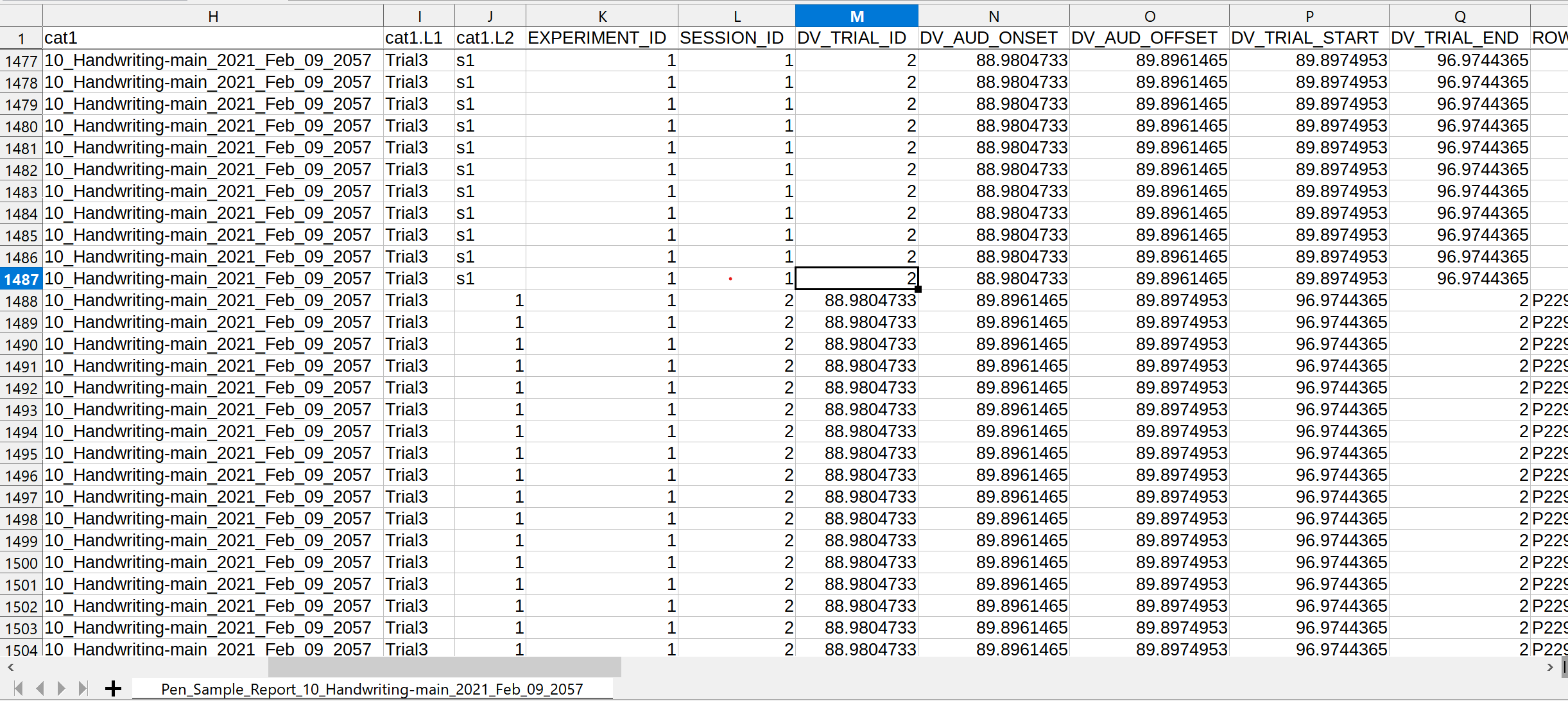This screenshot has height=701, width=1568.
Task: Select column O header
Action: click(1150, 16)
